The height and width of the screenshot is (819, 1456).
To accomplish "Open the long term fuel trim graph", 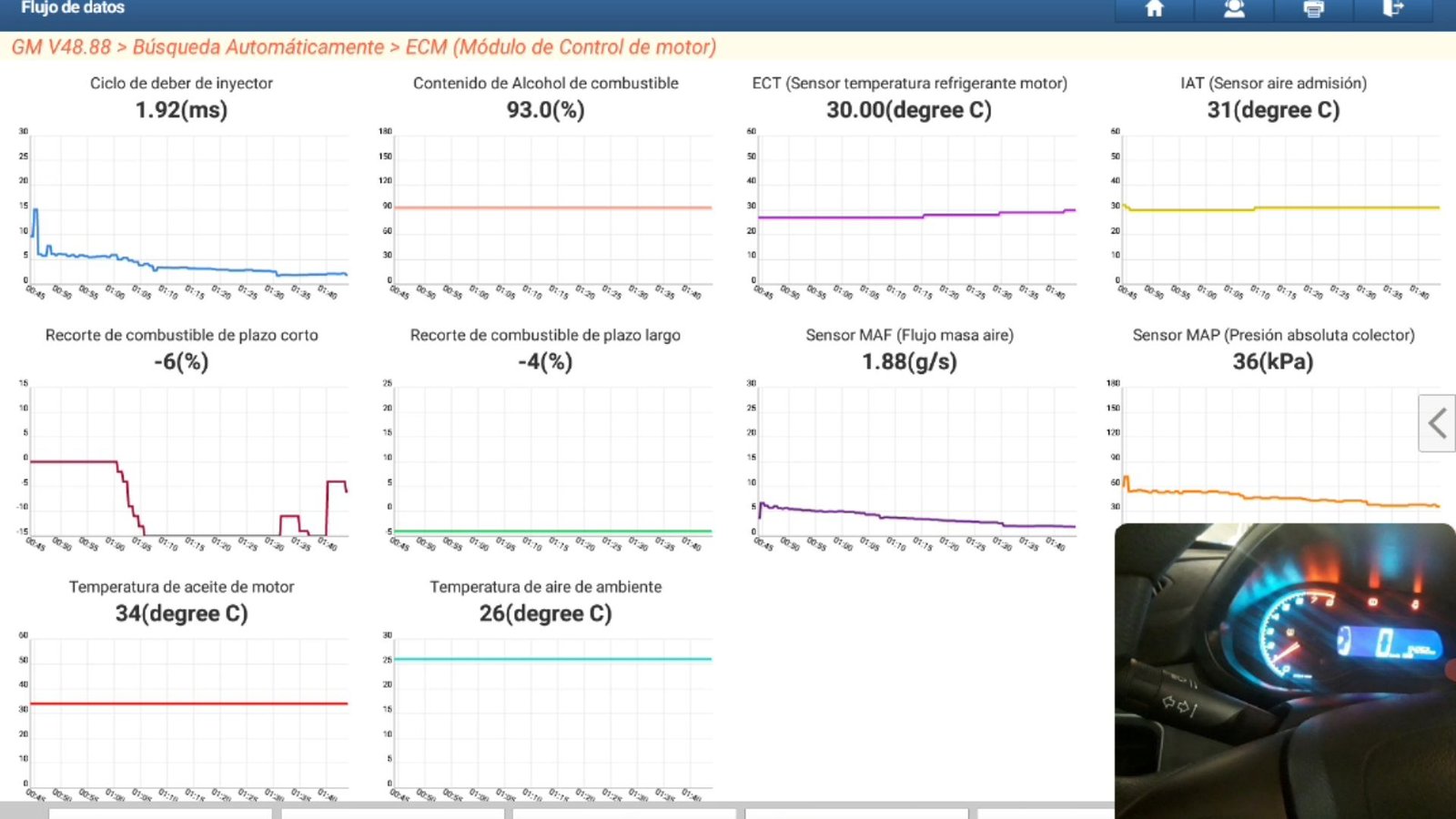I will coord(551,461).
